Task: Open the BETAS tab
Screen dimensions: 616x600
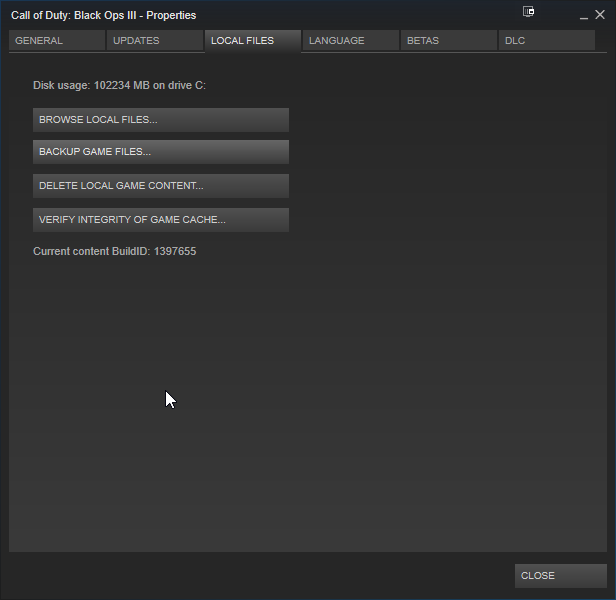Action: click(x=448, y=41)
